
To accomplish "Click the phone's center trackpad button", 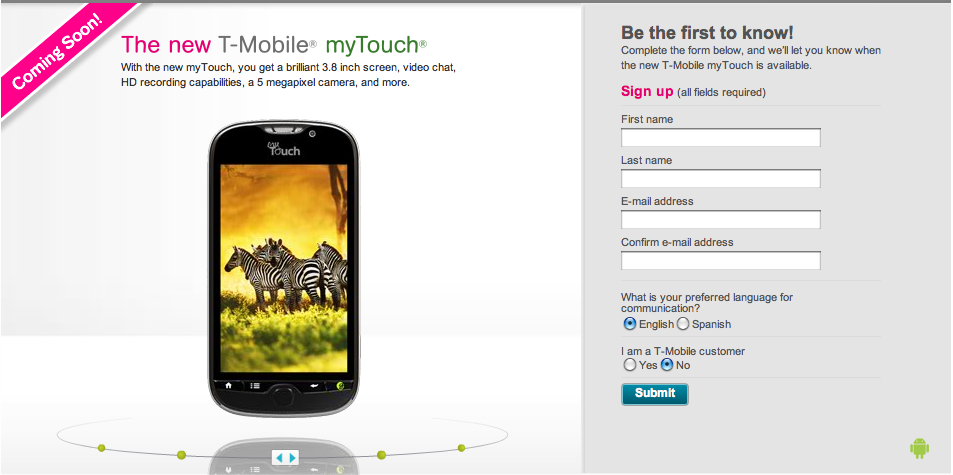I will click(x=283, y=397).
